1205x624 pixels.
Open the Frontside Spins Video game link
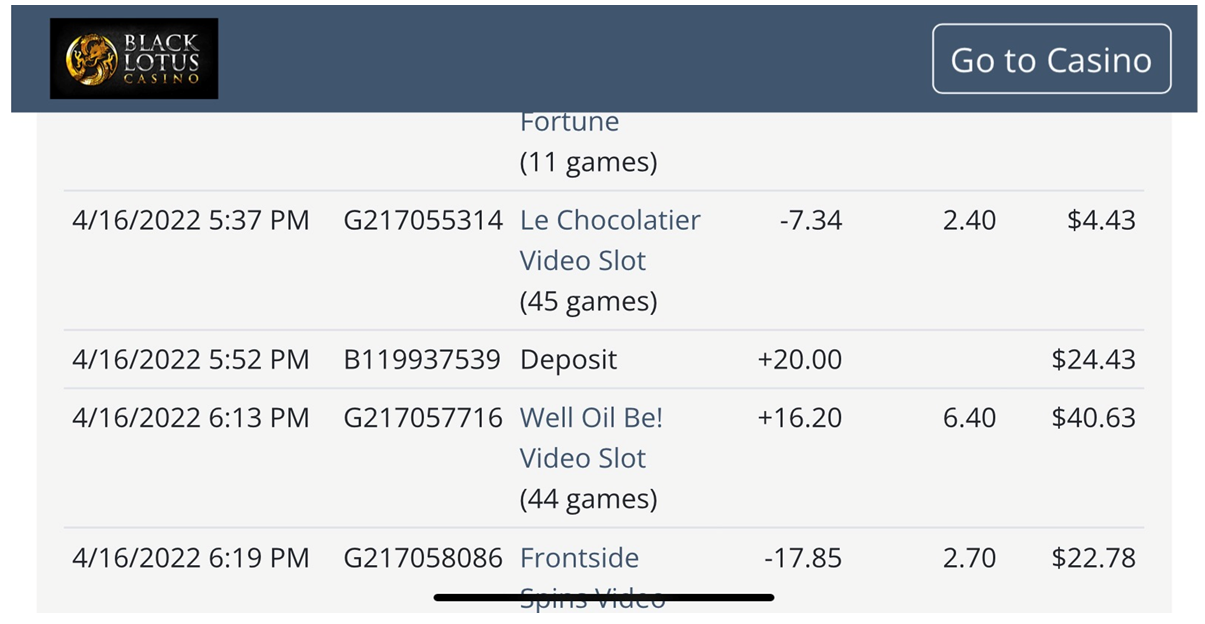click(x=579, y=558)
